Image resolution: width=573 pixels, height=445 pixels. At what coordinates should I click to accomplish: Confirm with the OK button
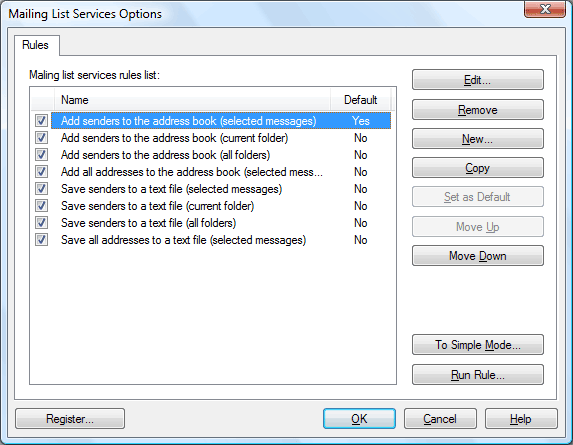point(359,419)
